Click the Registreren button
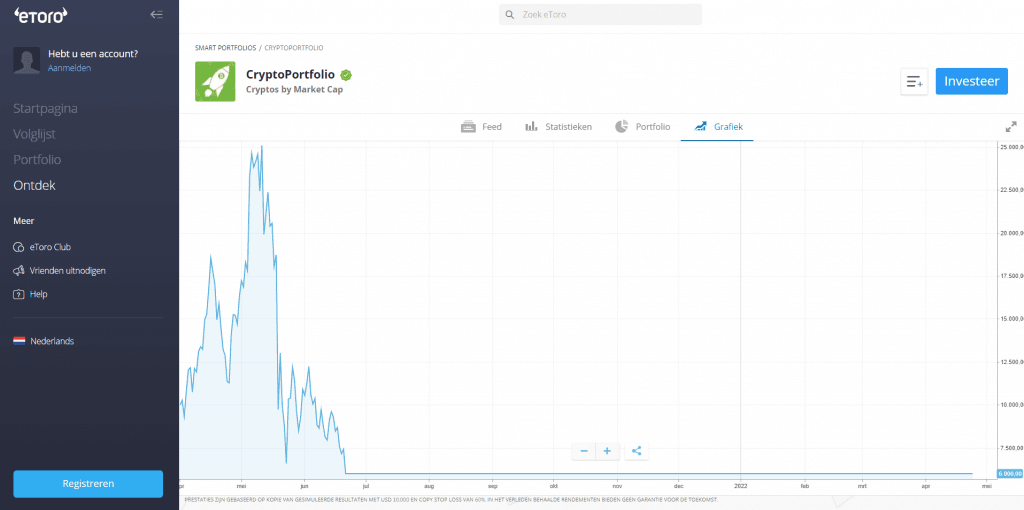 click(88, 483)
